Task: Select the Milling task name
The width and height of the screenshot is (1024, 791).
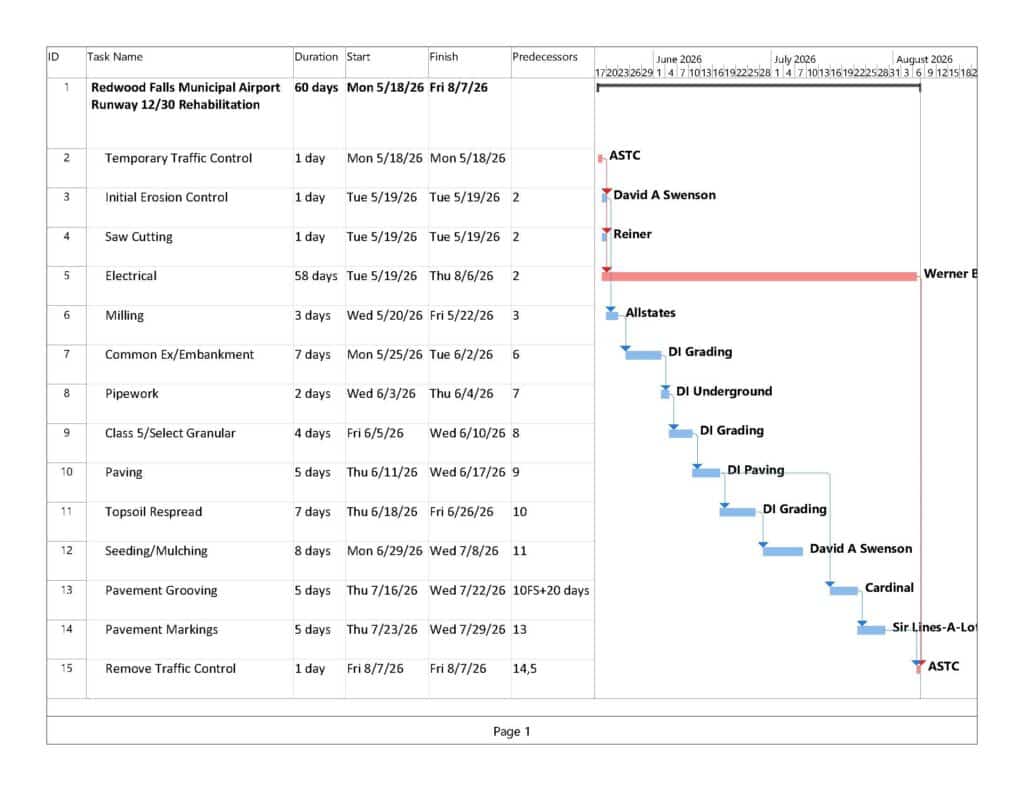Action: (124, 315)
